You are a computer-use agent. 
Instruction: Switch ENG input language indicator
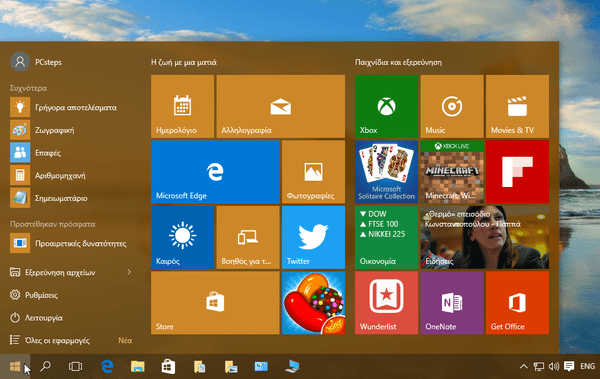tap(587, 366)
